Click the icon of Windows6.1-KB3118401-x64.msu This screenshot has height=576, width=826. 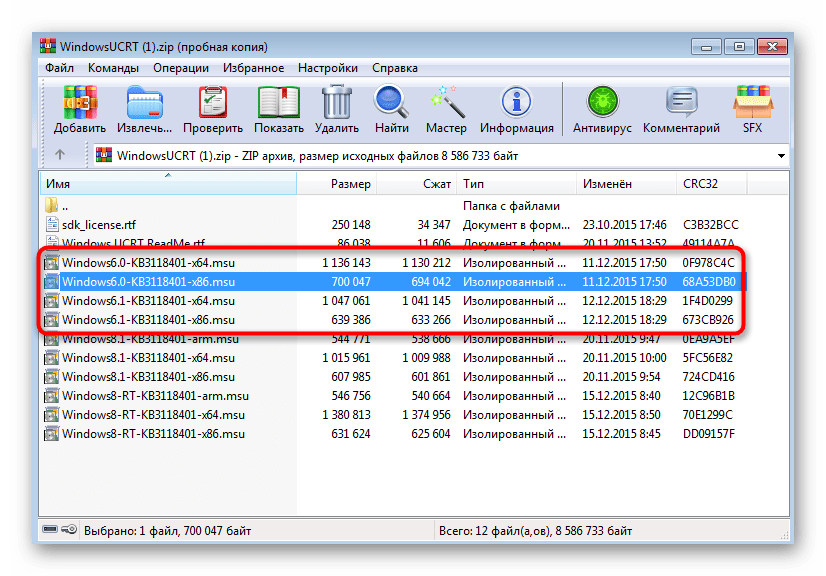point(51,300)
